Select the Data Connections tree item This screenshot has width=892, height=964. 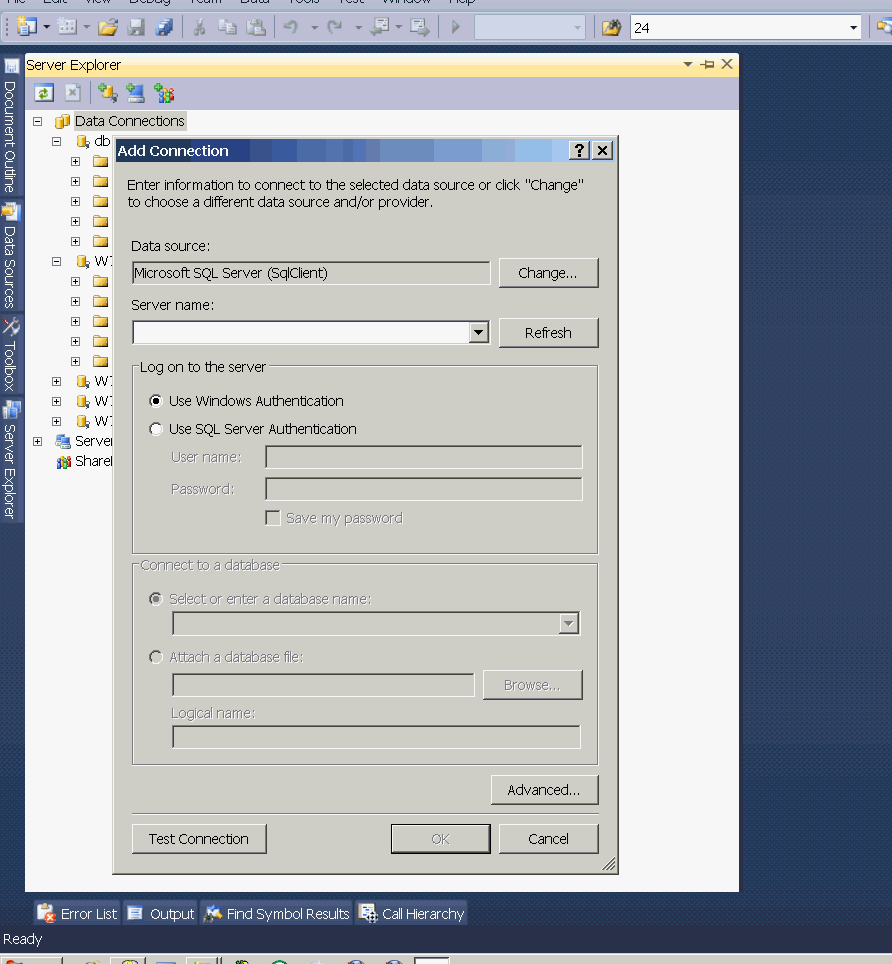click(x=130, y=121)
